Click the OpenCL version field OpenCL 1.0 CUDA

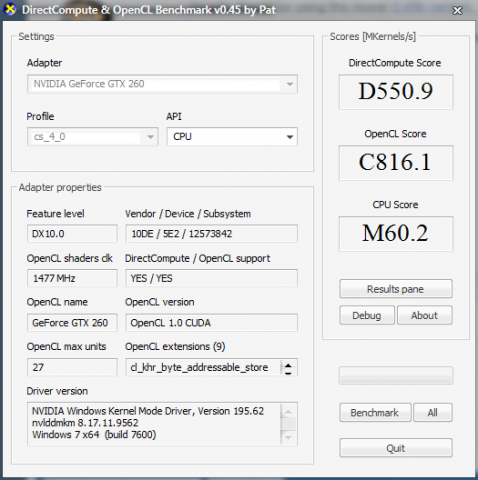pos(211,323)
